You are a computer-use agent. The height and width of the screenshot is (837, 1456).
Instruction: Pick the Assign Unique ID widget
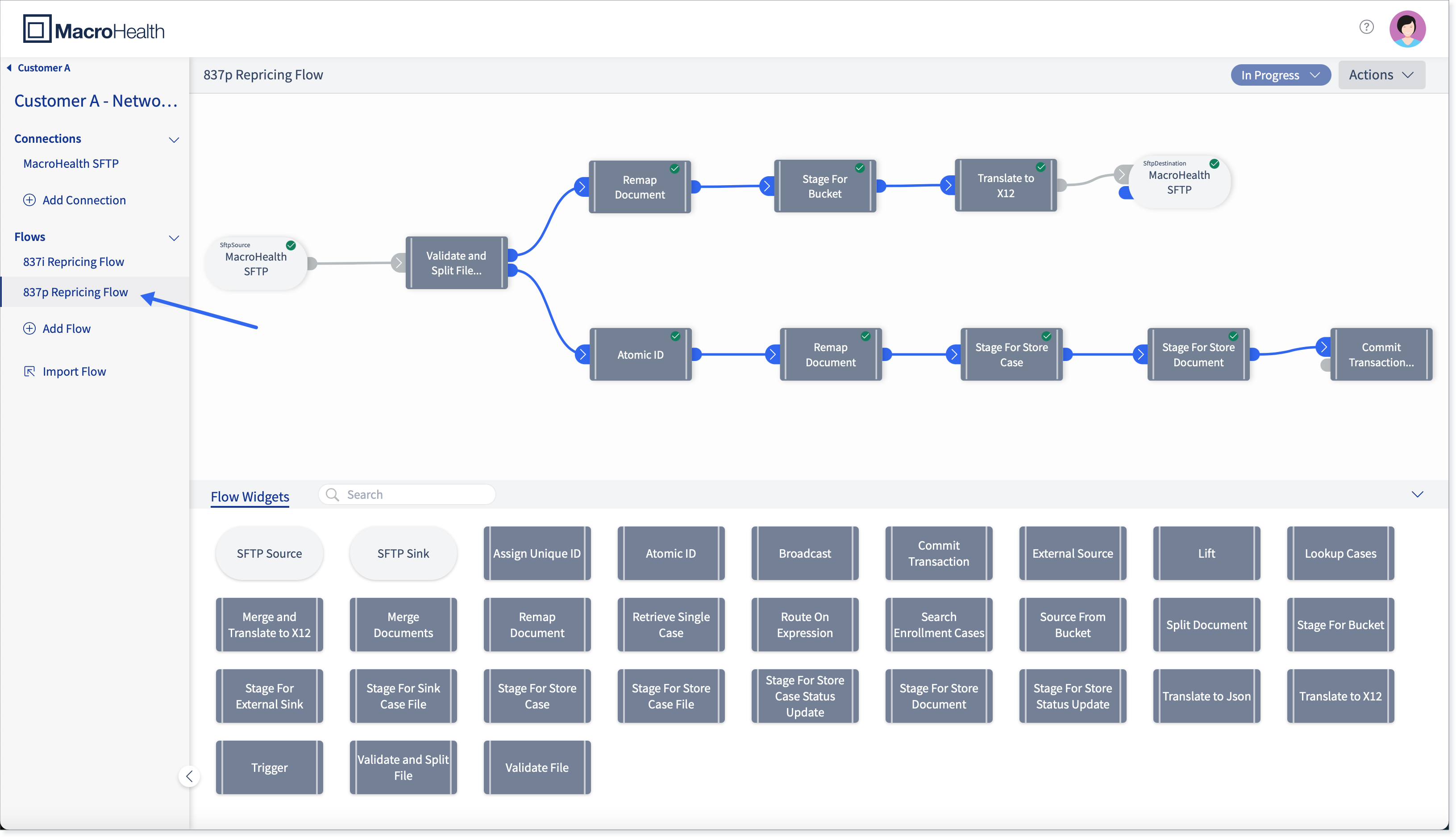tap(537, 553)
